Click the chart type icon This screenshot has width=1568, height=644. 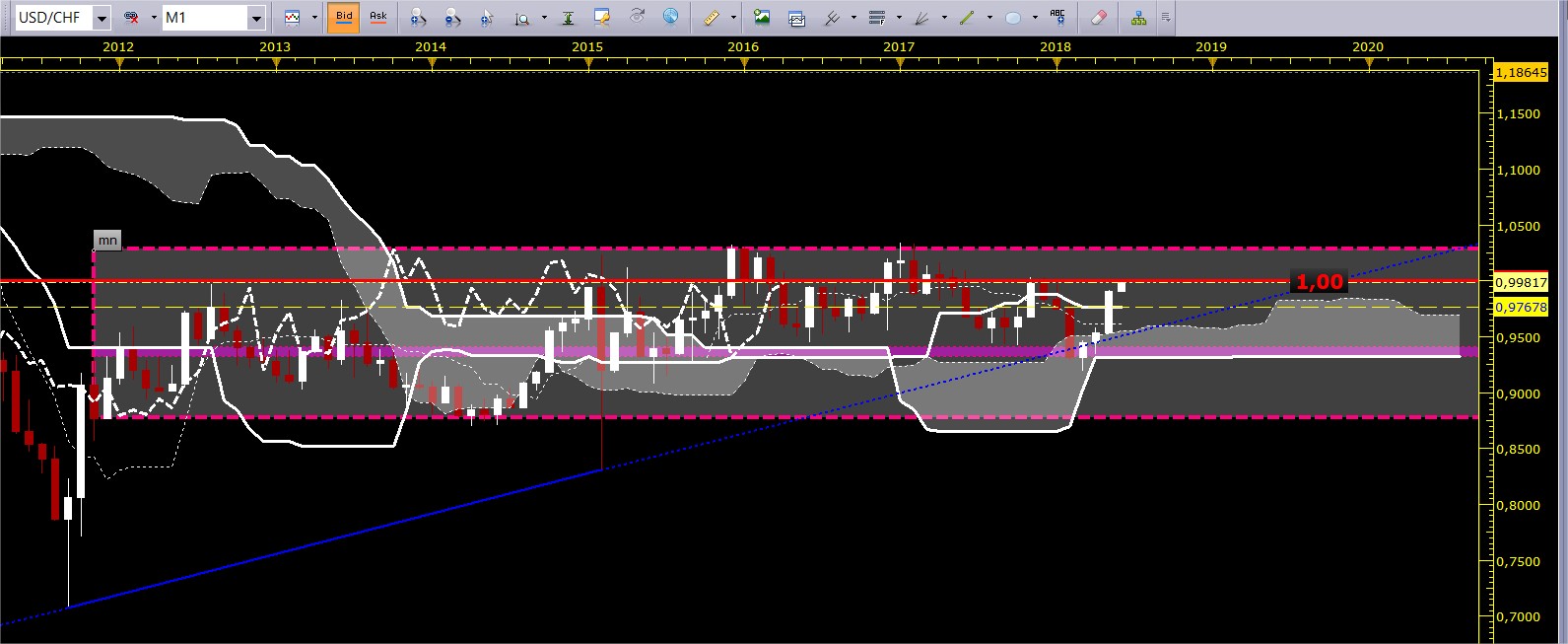click(292, 18)
